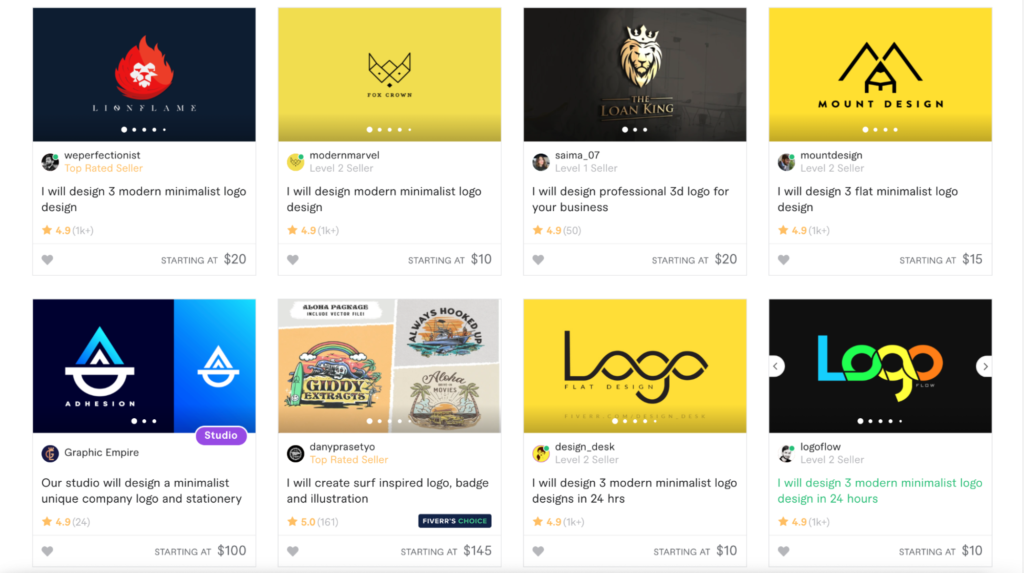Select second slide dot on Loan King image
This screenshot has height=573, width=1024.
point(635,129)
